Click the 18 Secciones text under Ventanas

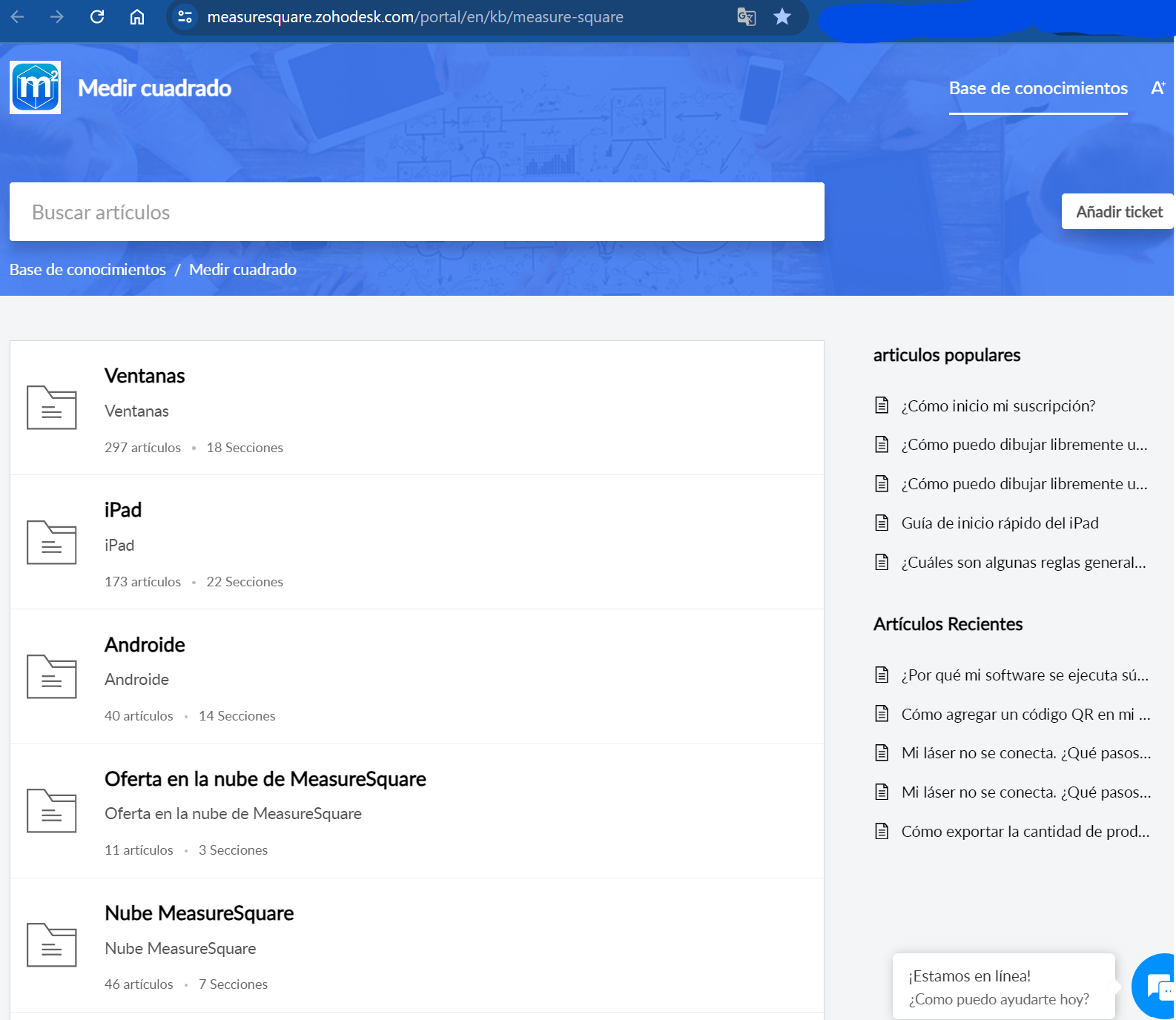(245, 447)
